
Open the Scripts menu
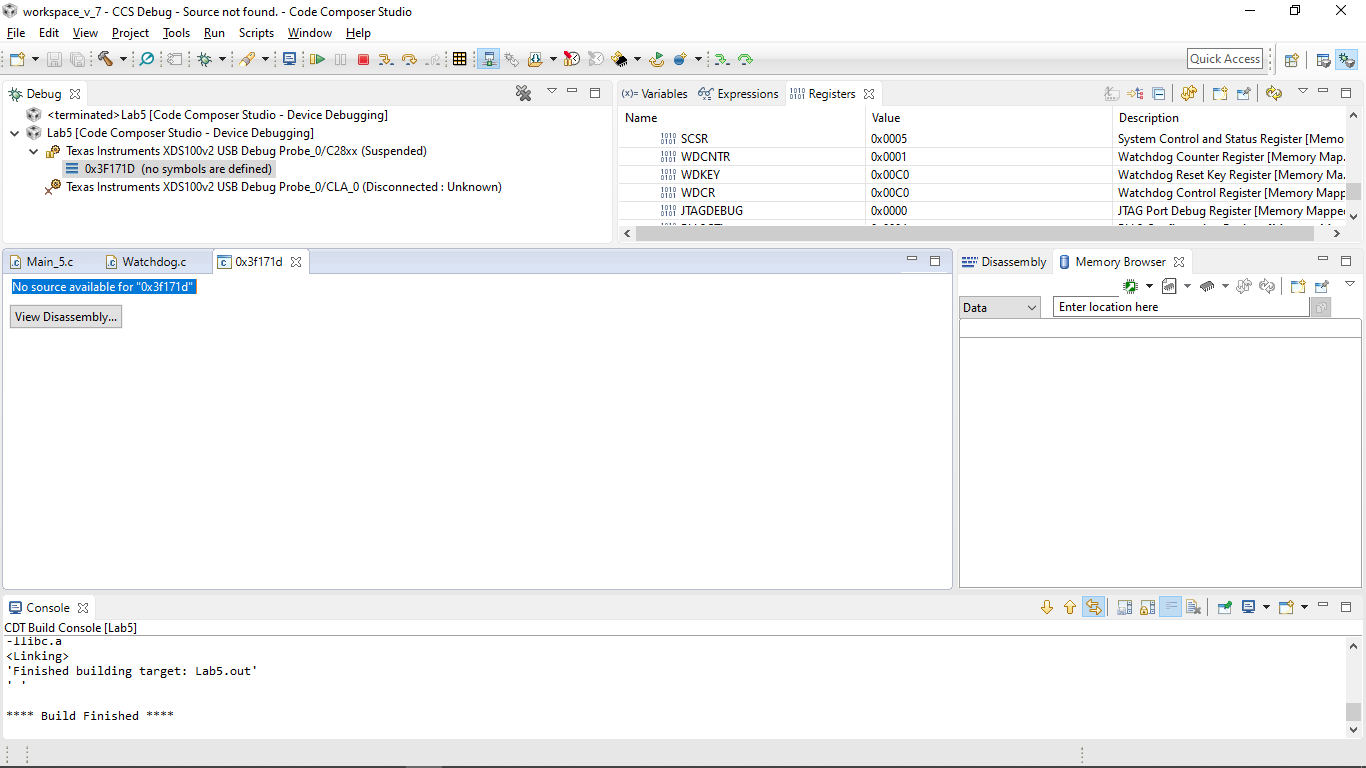256,33
